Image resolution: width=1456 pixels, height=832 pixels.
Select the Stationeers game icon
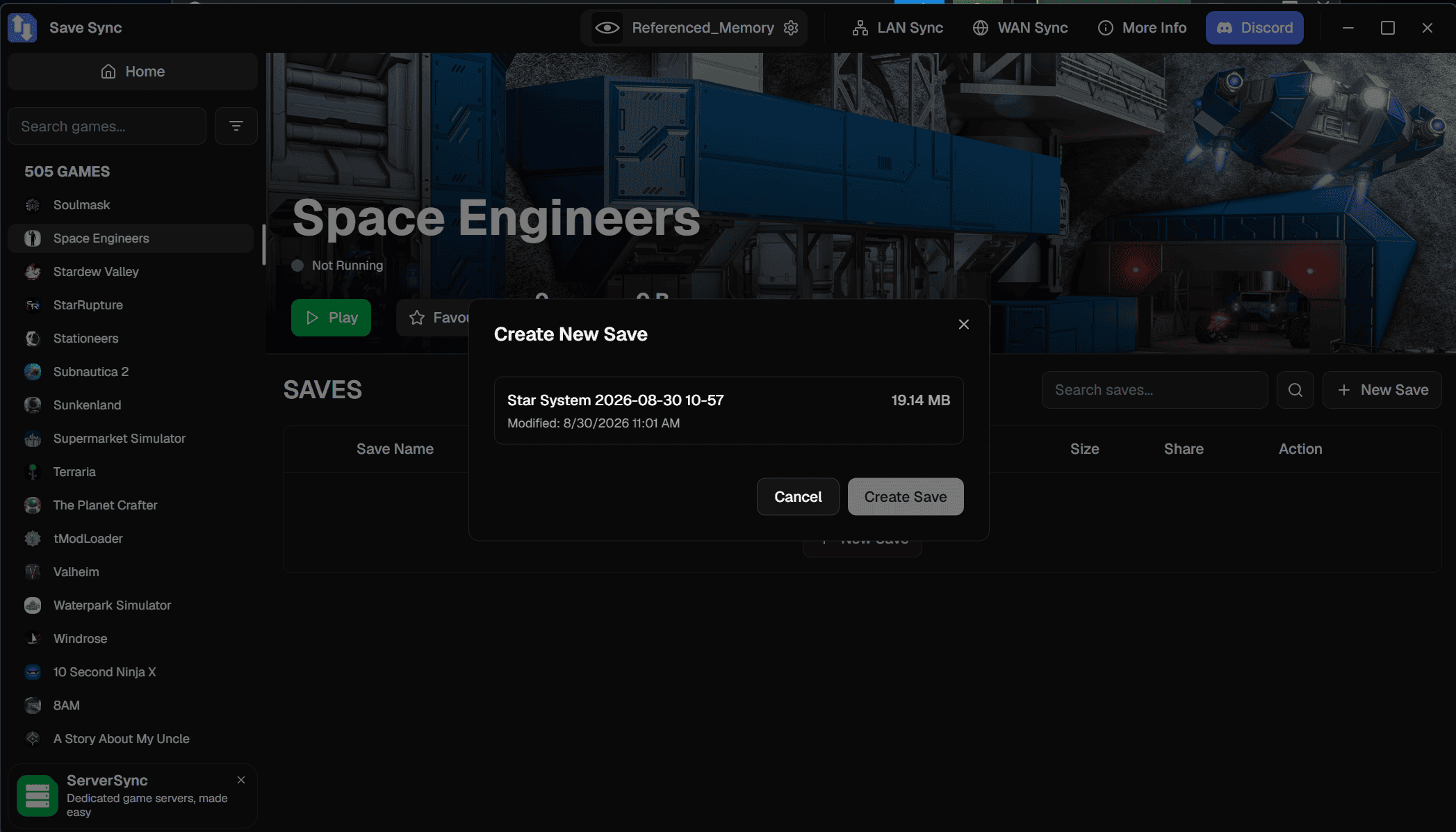[33, 338]
